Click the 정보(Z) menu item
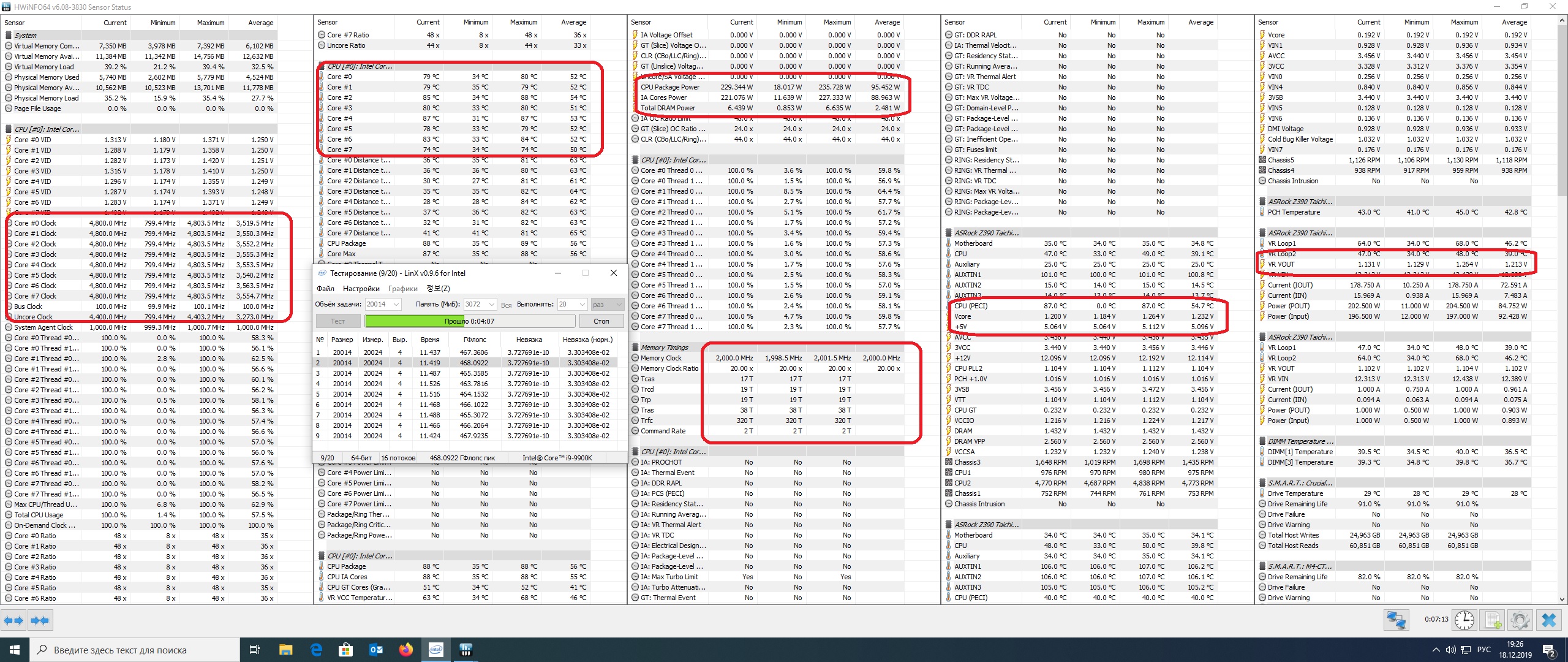 (x=438, y=289)
